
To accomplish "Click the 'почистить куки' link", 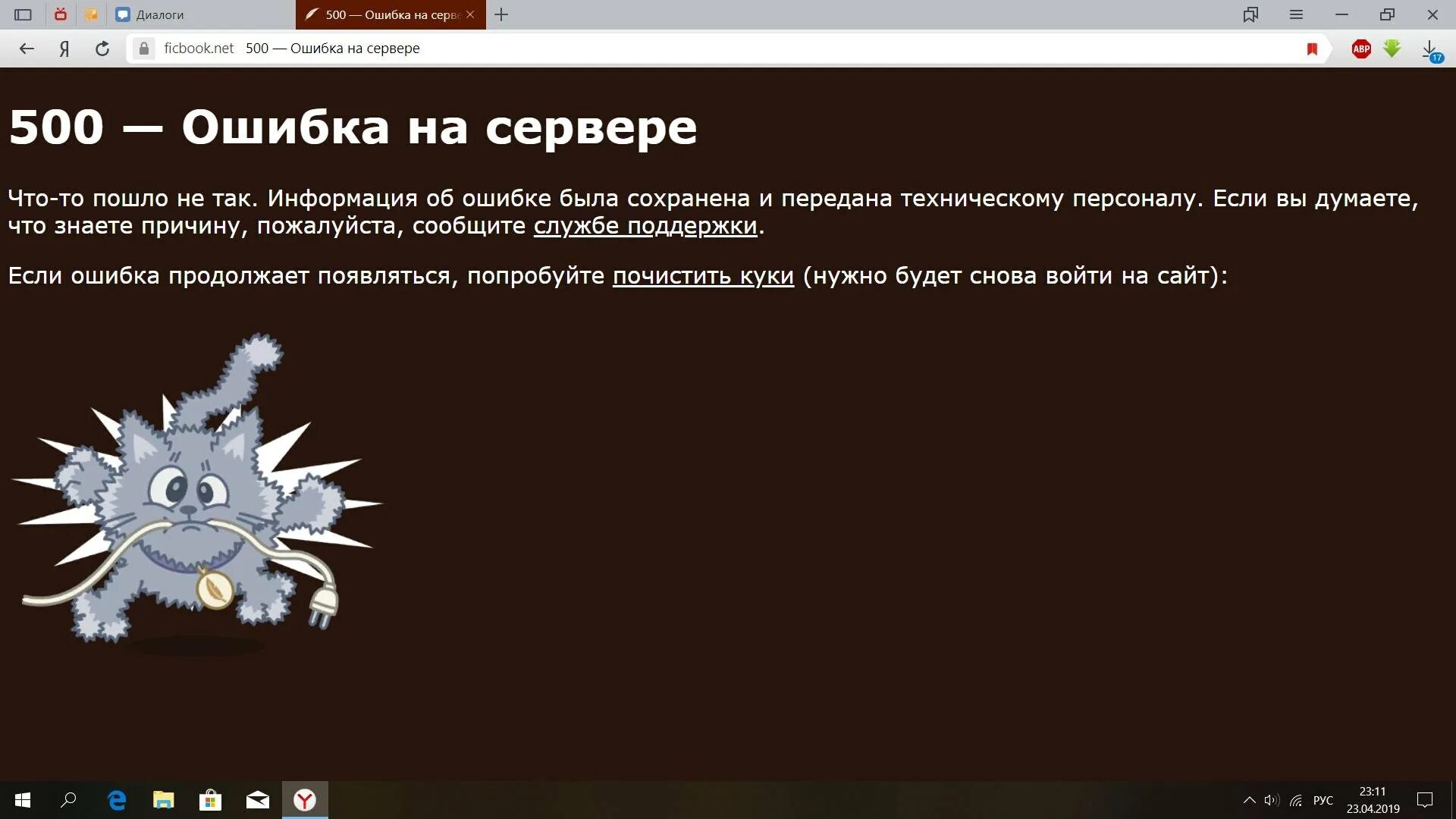I will click(x=703, y=276).
